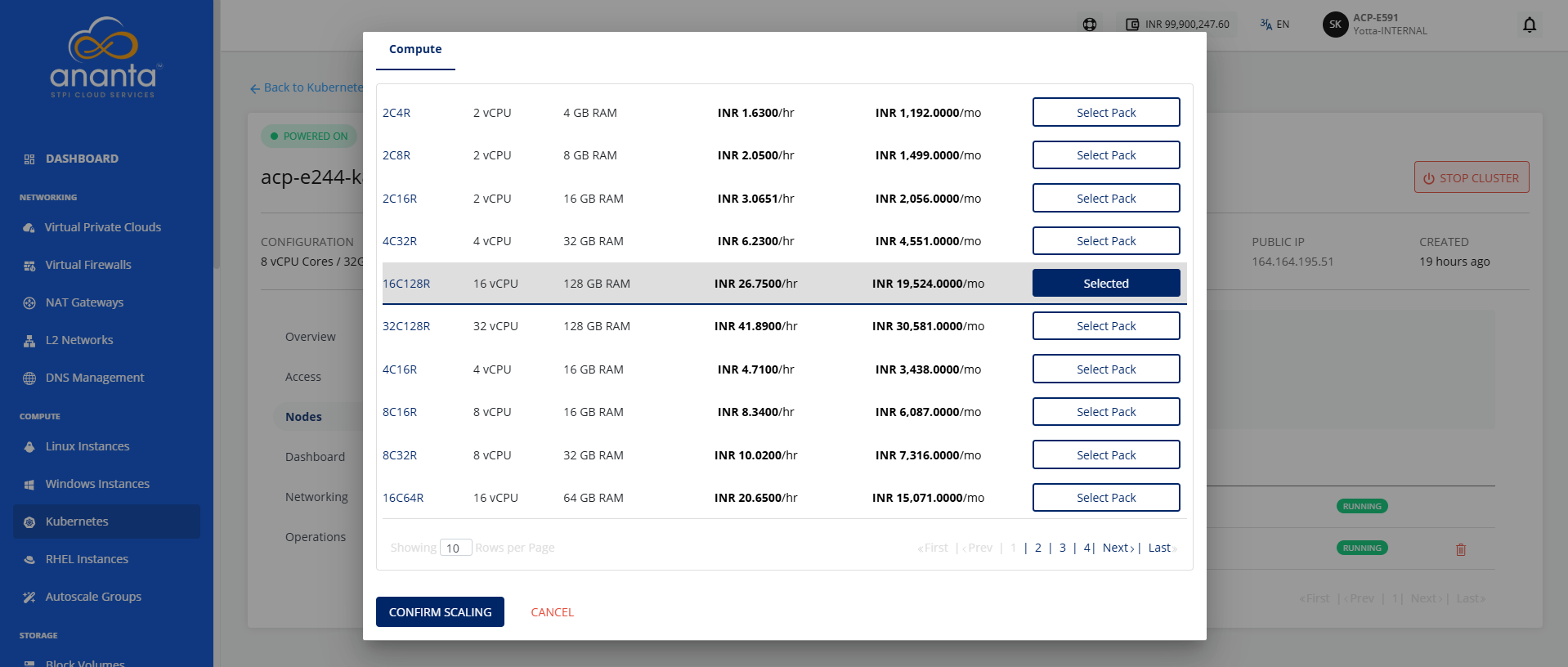Select Pack for the 32C128R plan
1568x667 pixels.
coord(1106,326)
